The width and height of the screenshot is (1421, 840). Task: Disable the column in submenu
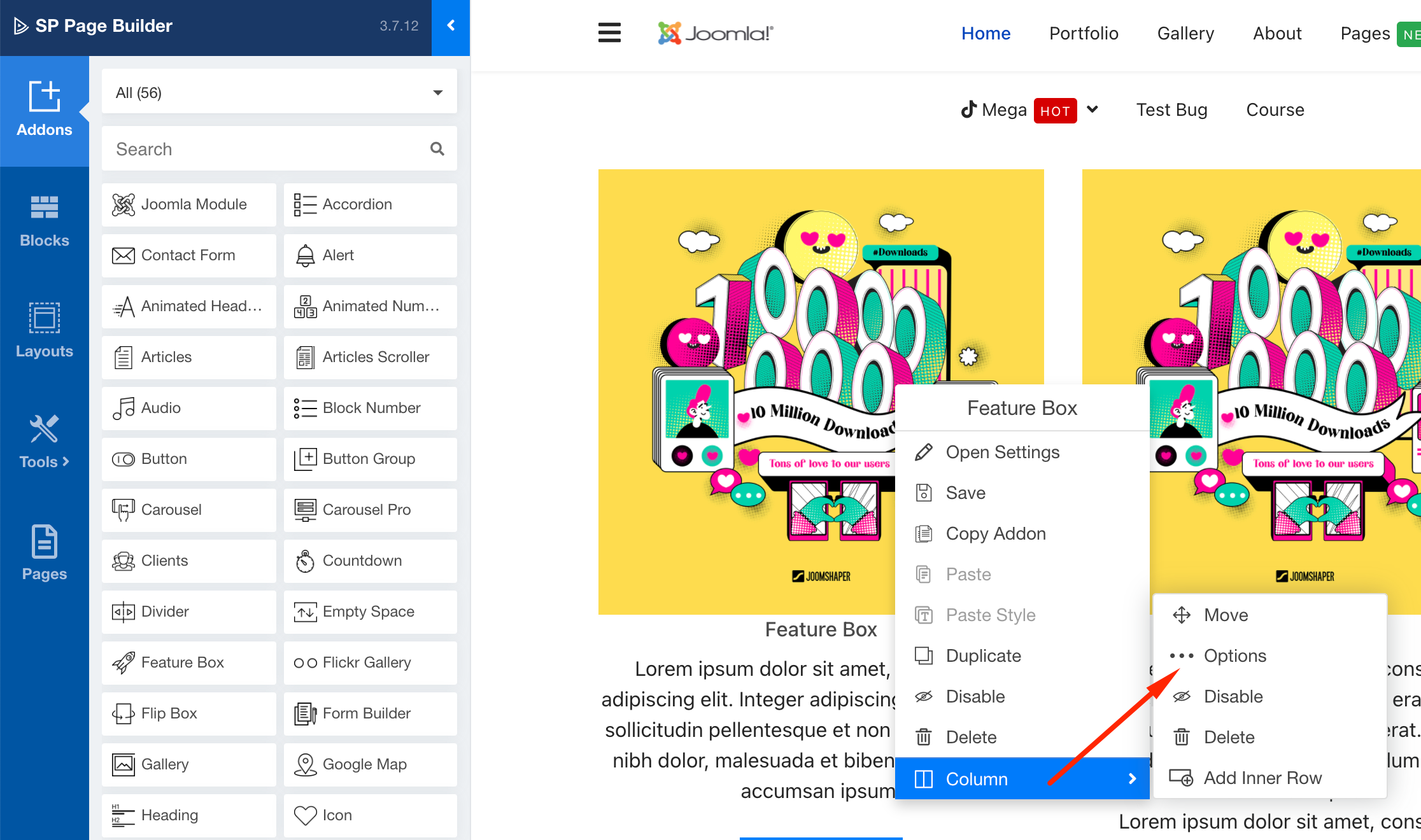[x=1233, y=696]
